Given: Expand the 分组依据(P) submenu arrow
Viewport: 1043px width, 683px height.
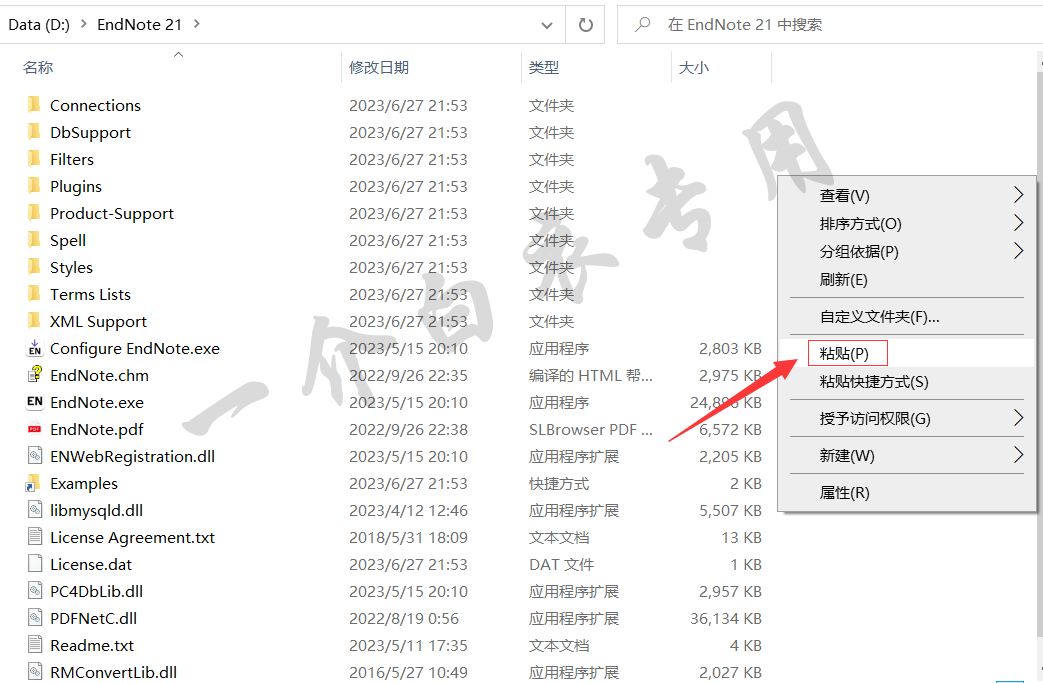Looking at the screenshot, I should [x=1018, y=251].
